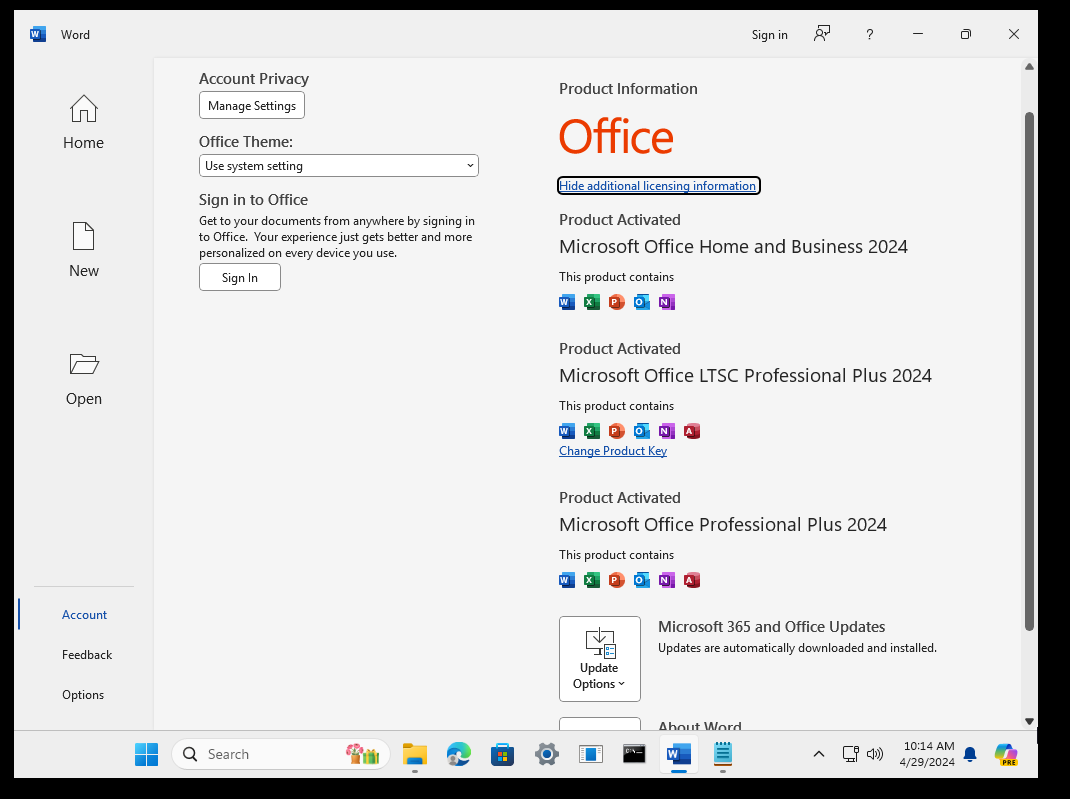Click the Word logo icon in title bar
This screenshot has width=1070, height=799.
[38, 34]
